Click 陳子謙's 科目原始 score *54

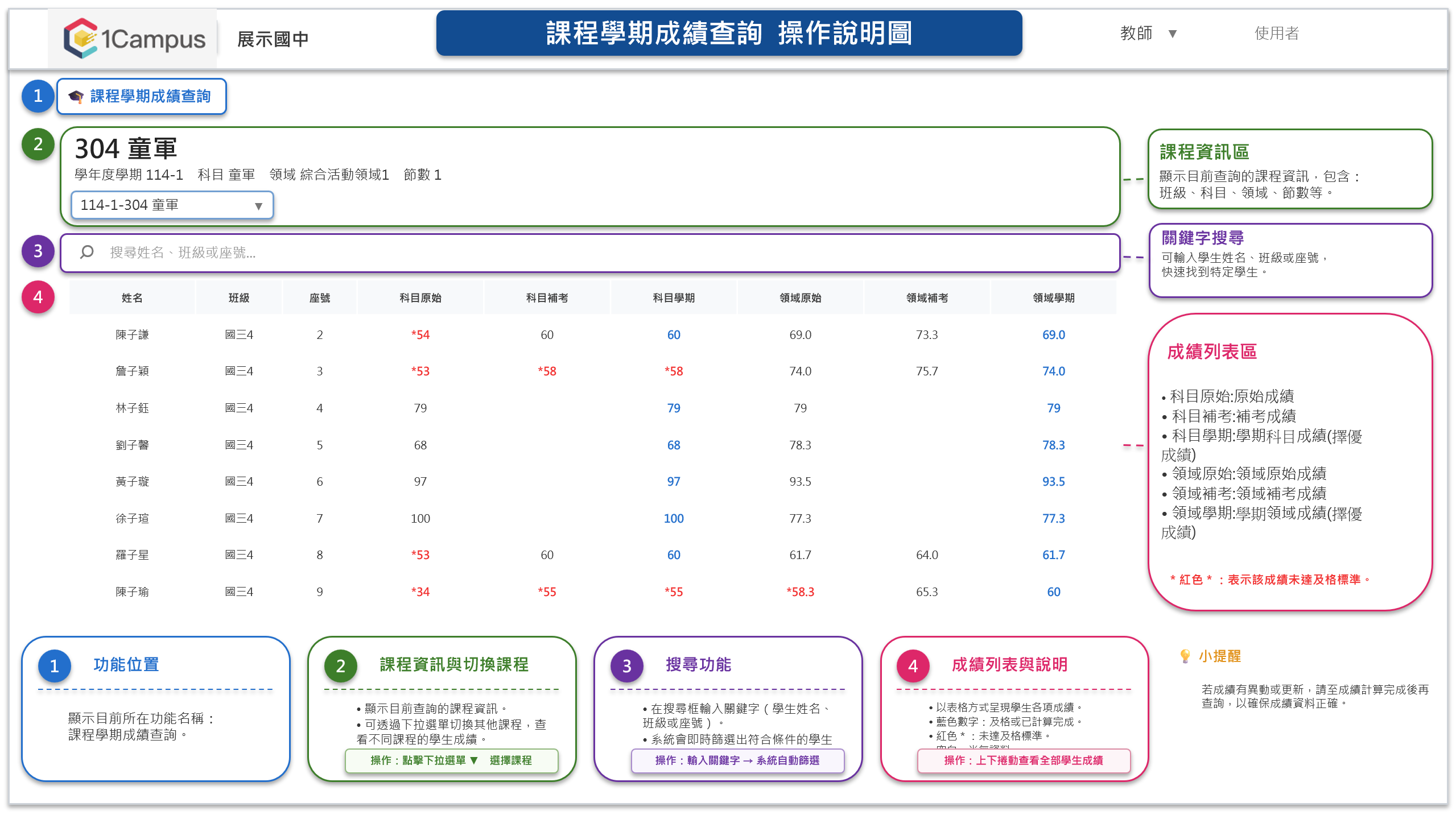tap(420, 334)
